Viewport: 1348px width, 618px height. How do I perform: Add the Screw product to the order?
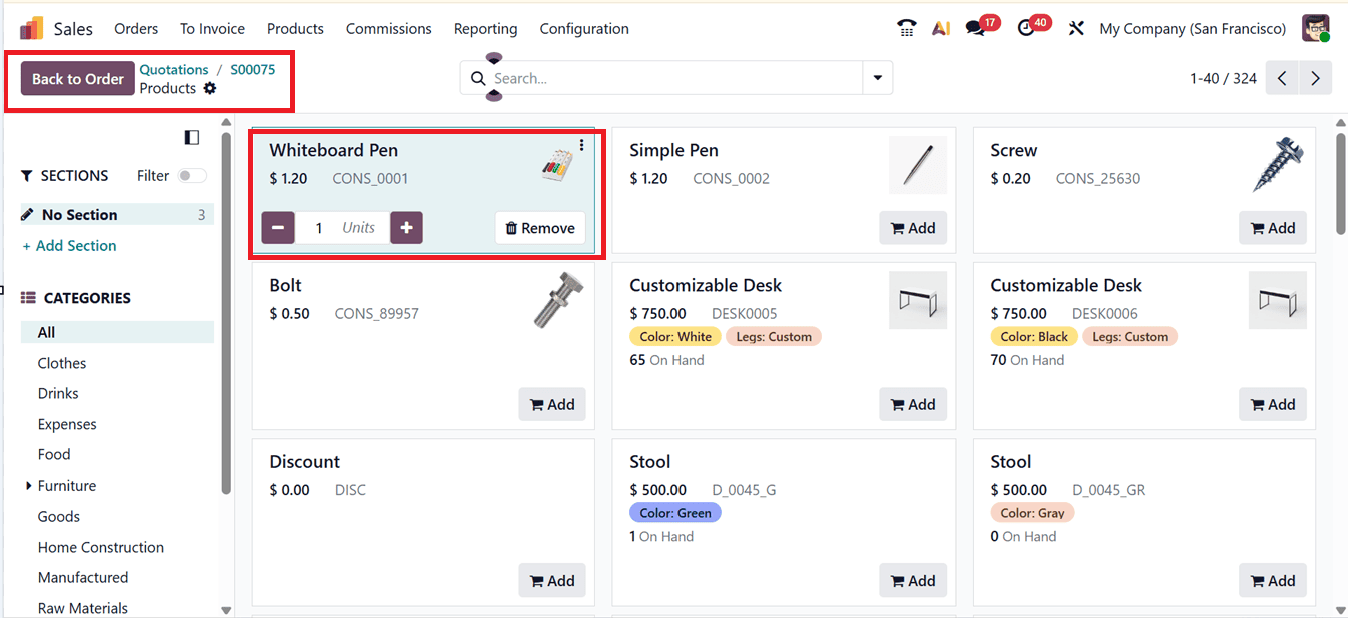[1272, 227]
